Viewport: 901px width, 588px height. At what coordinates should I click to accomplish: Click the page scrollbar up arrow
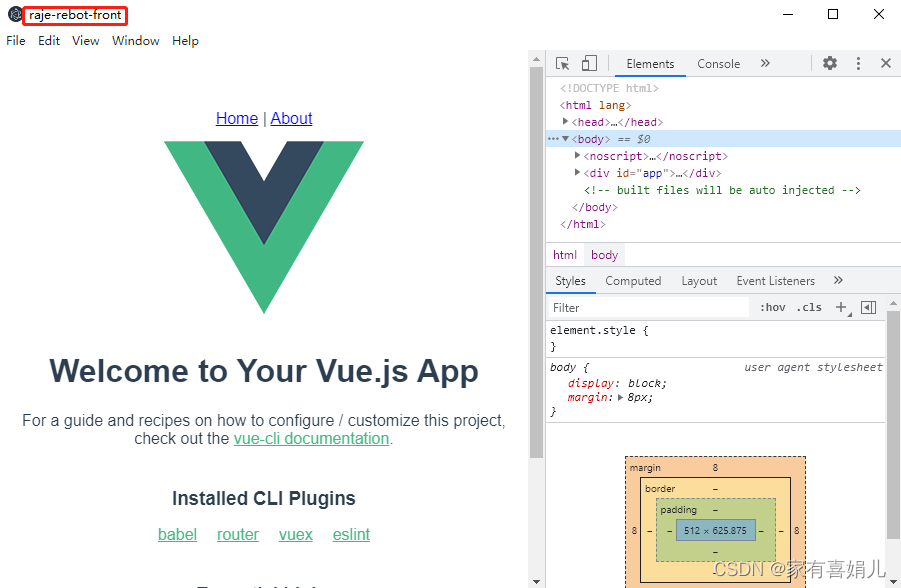click(536, 59)
